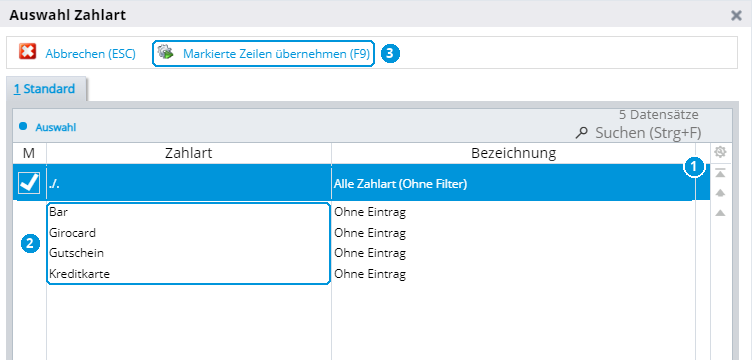The height and width of the screenshot is (360, 752).
Task: Click Markierte Zeilen übernehmen (F9)
Action: 276,54
